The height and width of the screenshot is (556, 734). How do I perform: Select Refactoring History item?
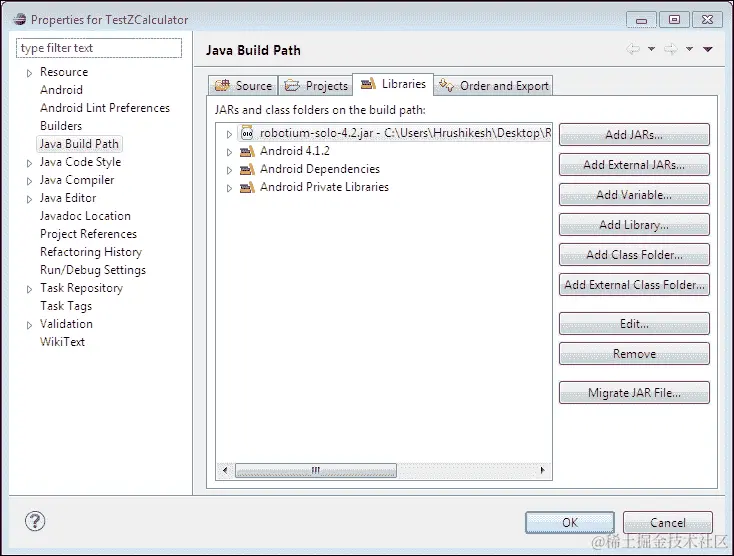(91, 252)
